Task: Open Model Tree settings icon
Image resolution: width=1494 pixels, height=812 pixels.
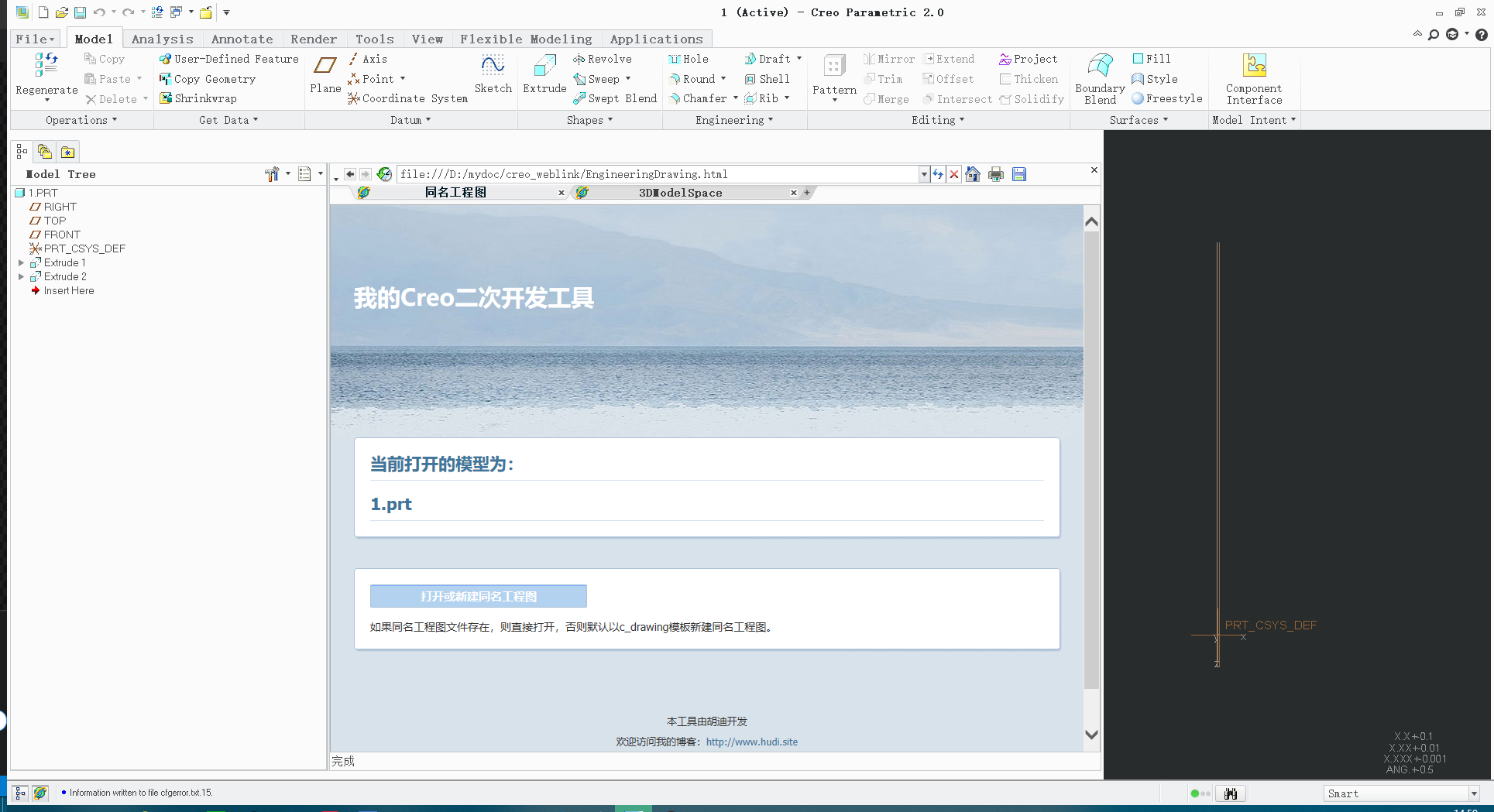Action: pyautogui.click(x=272, y=174)
